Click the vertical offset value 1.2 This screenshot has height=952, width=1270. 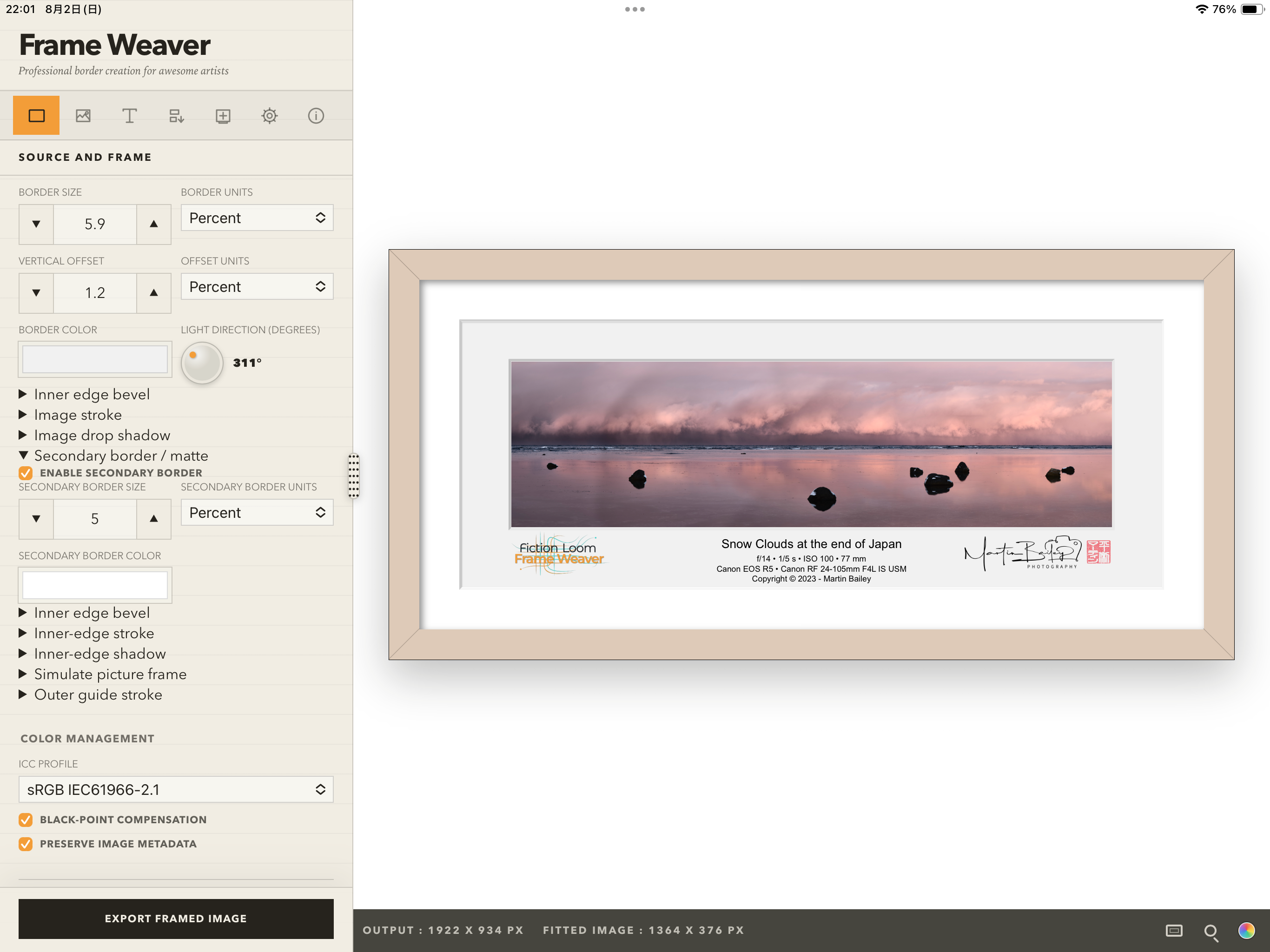coord(95,293)
